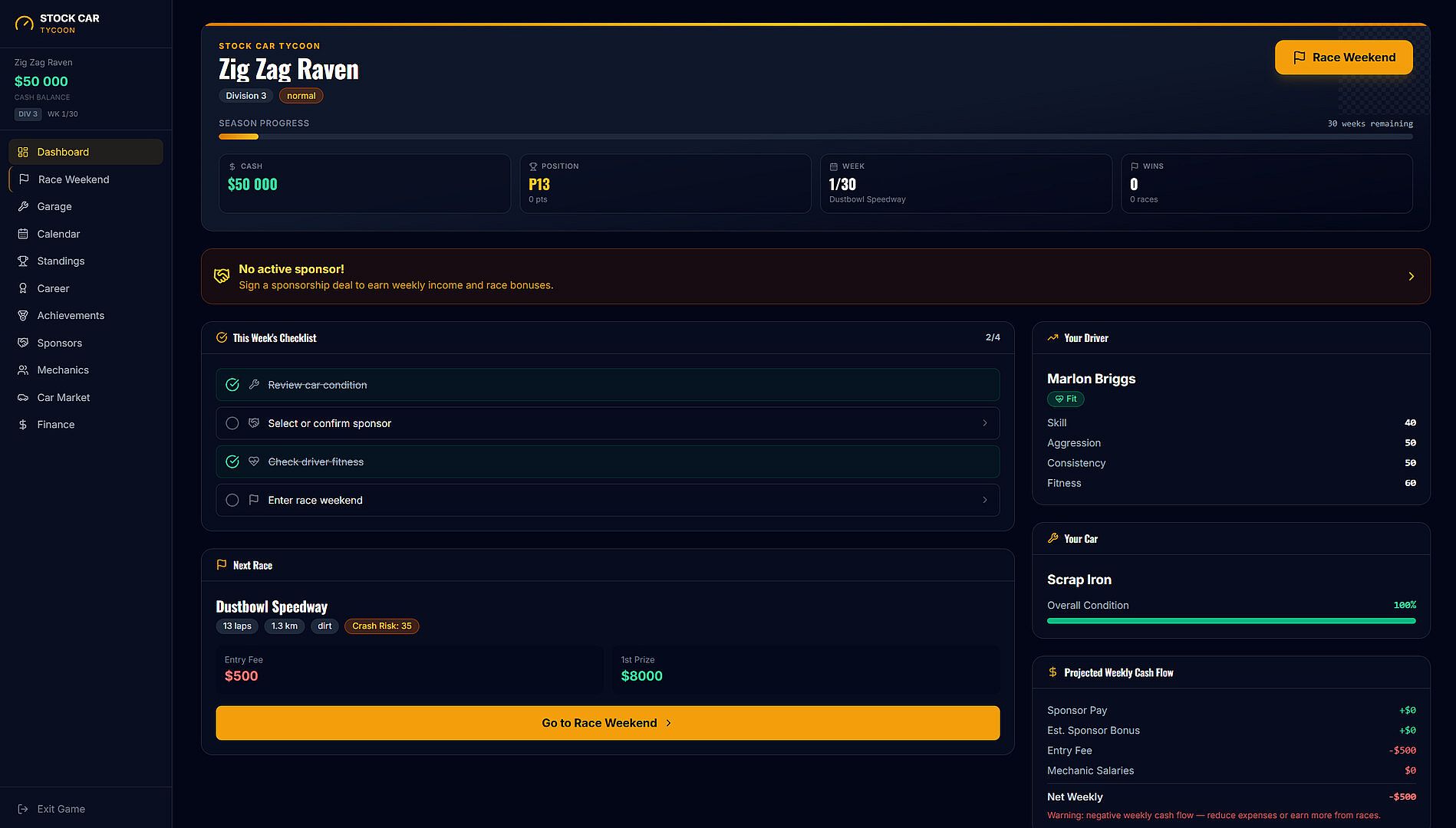Click the Go to Race Weekend button
1456x828 pixels.
[x=608, y=723]
